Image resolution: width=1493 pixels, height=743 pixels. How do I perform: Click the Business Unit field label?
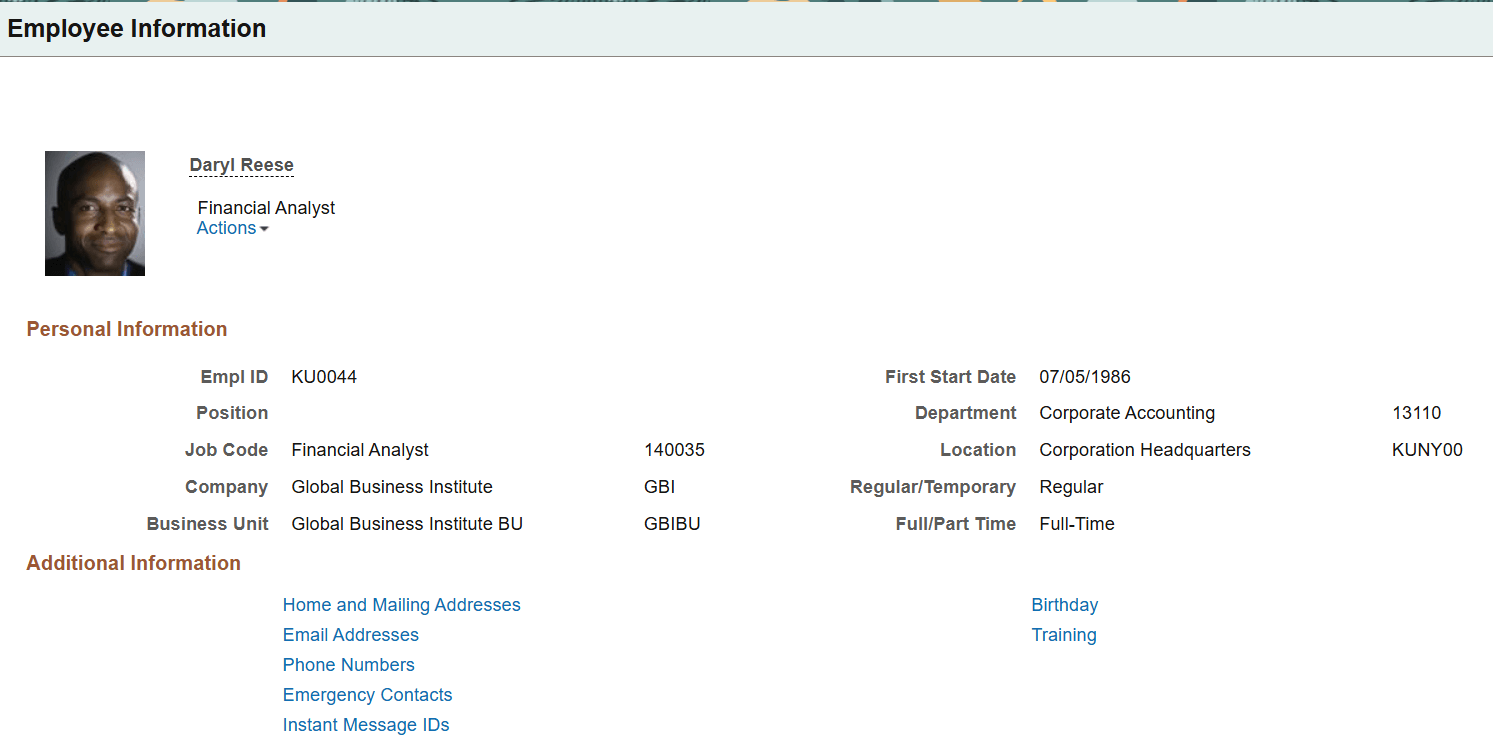pyautogui.click(x=207, y=524)
